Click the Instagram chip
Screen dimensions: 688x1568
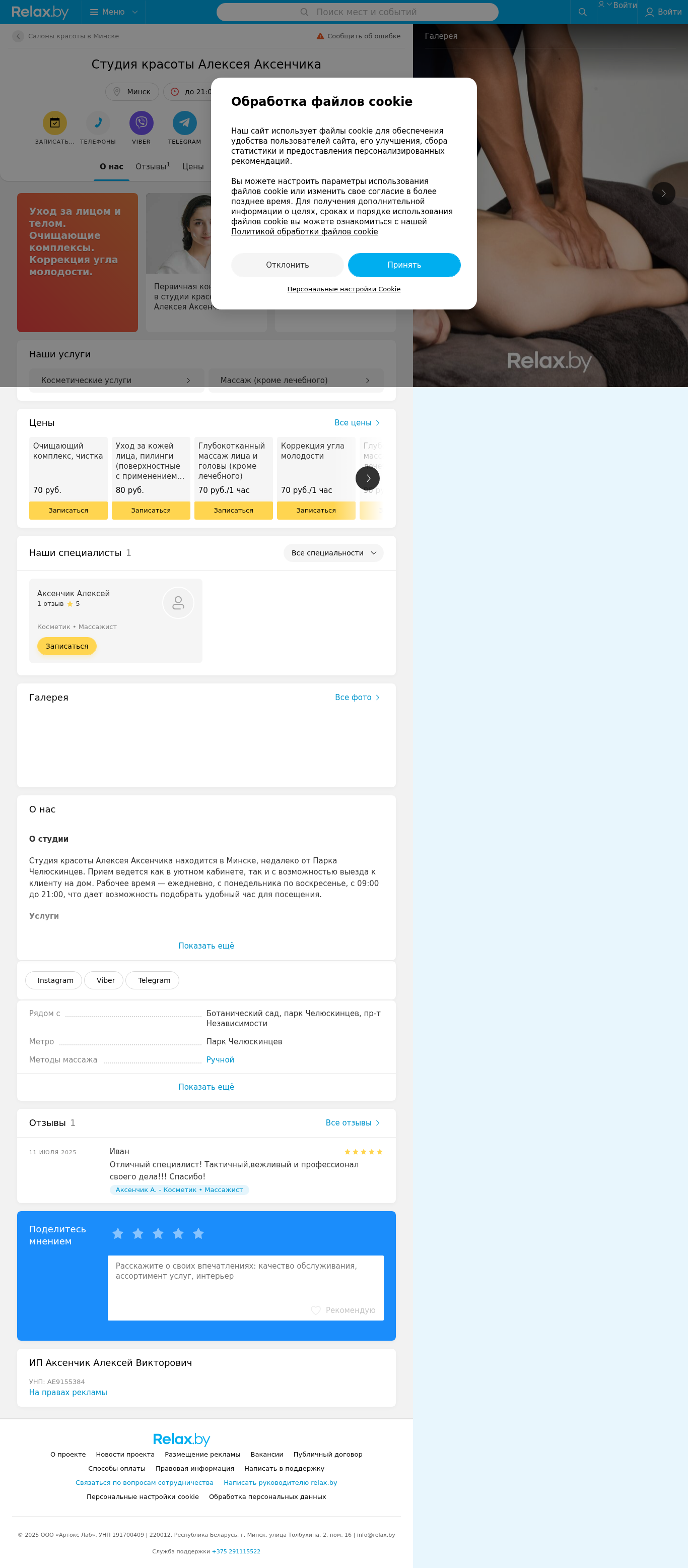pos(54,981)
